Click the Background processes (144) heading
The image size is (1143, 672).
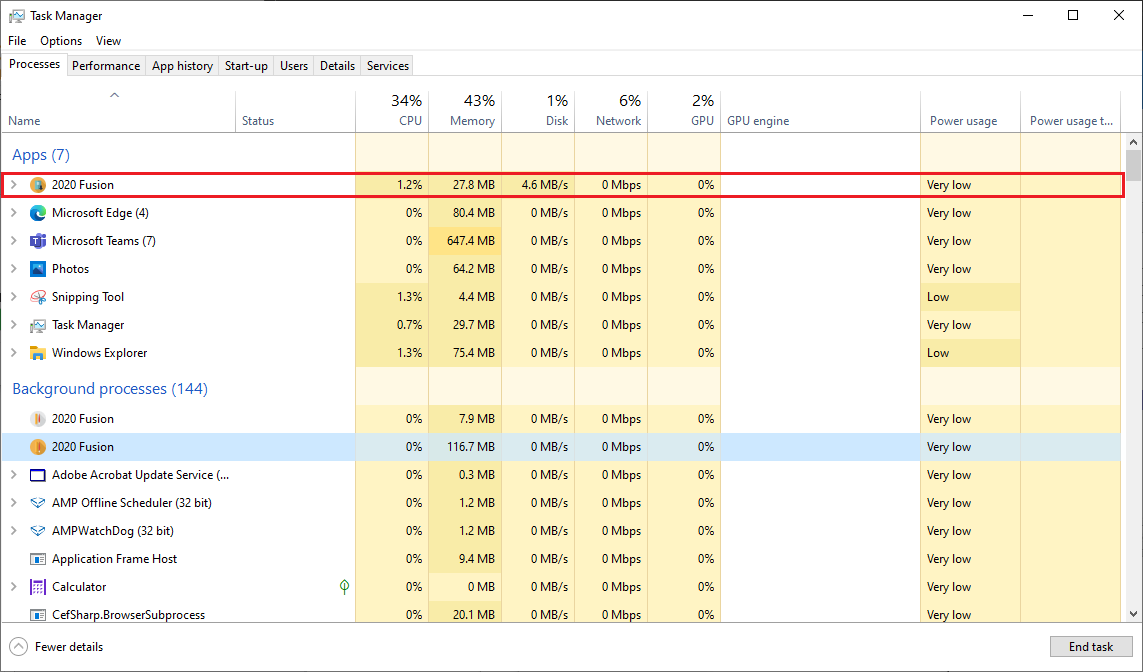click(110, 388)
